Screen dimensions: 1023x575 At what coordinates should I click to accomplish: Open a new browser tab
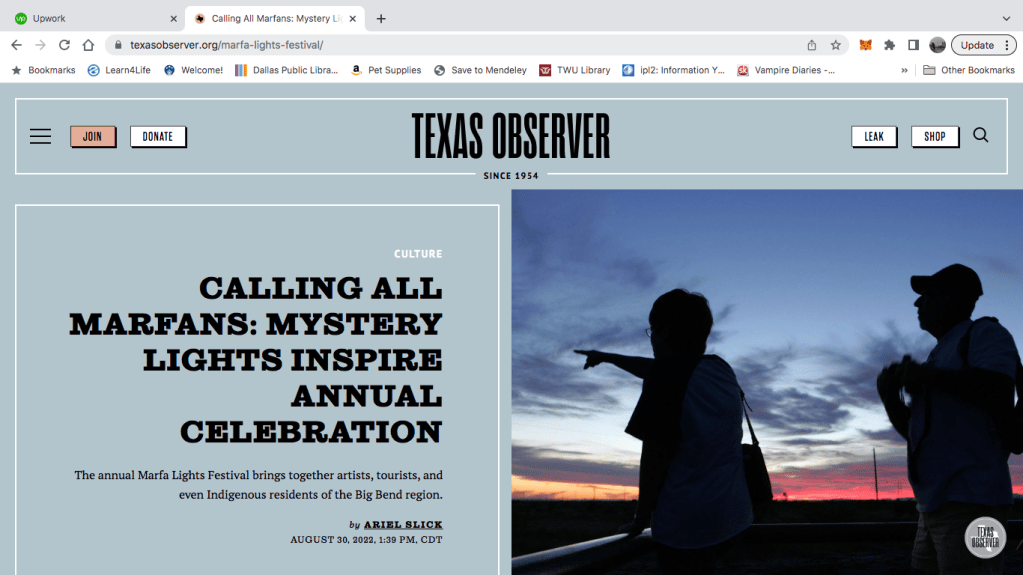(x=381, y=18)
